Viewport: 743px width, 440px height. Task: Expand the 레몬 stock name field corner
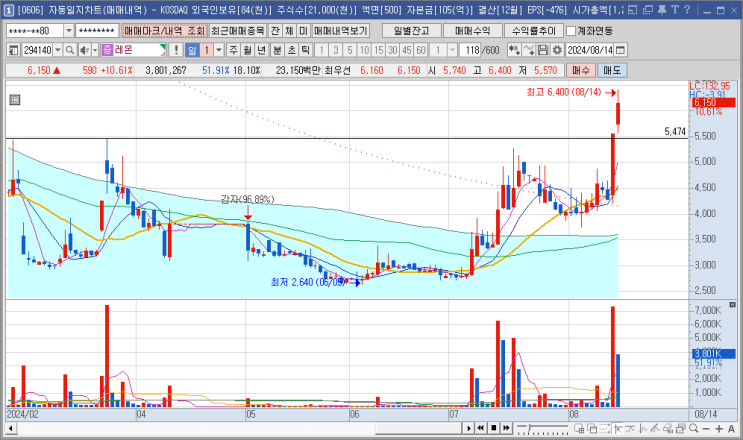[x=163, y=47]
